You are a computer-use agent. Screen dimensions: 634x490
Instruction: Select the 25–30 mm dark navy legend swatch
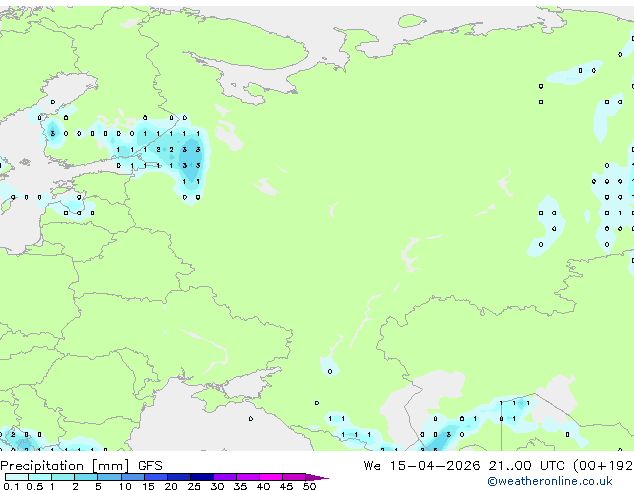201,477
